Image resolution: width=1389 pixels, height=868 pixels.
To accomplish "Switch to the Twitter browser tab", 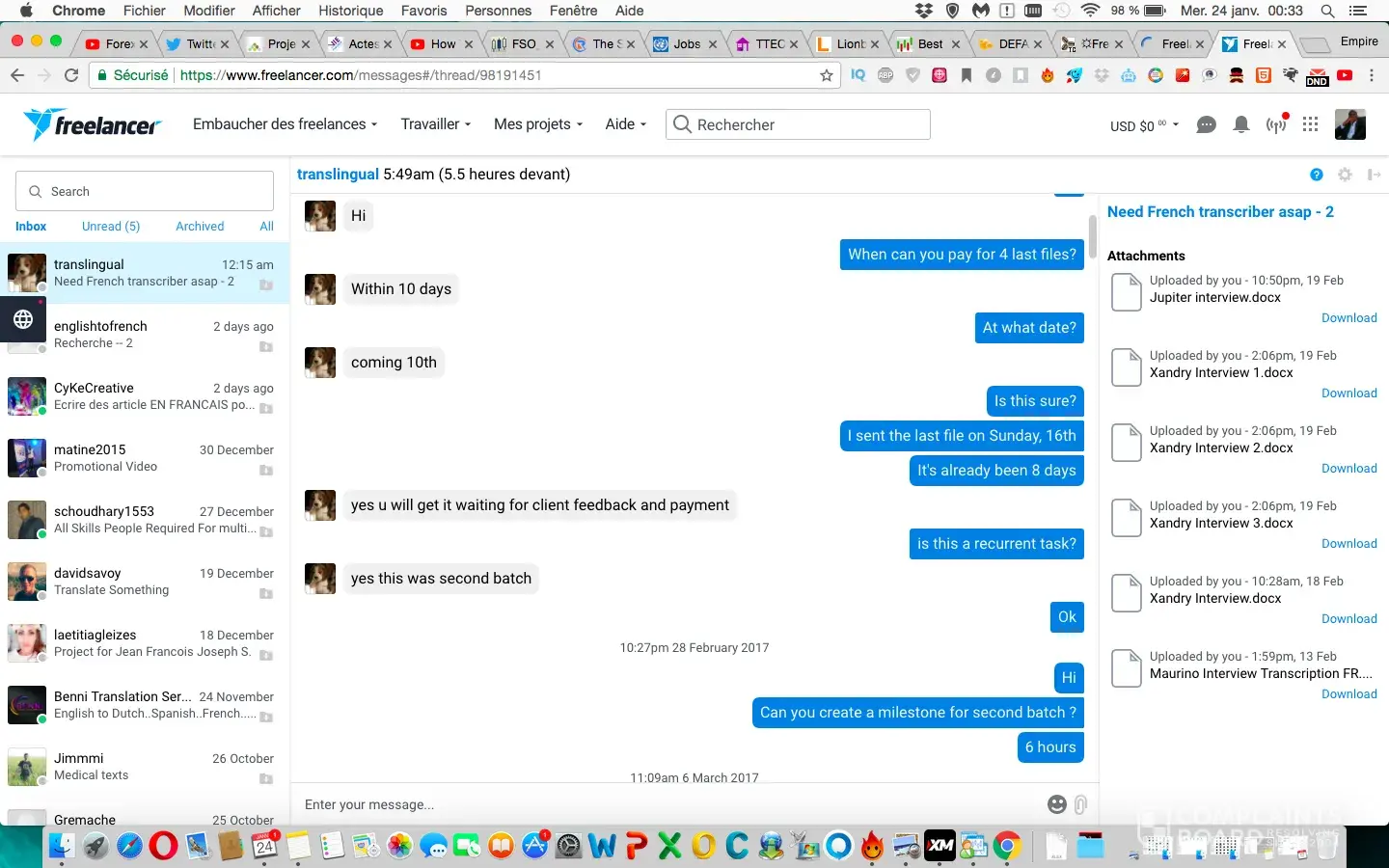I will click(x=199, y=43).
